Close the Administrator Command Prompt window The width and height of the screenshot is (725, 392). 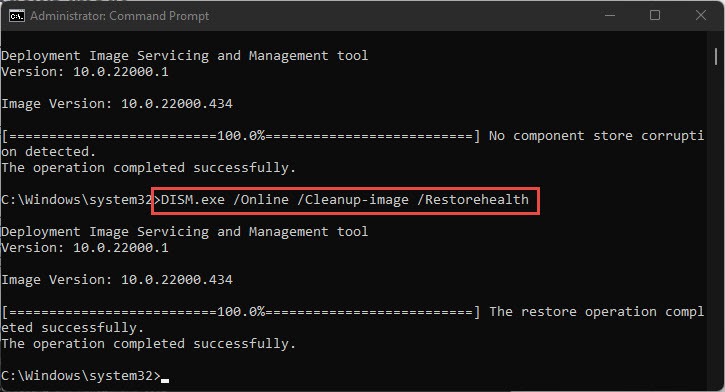700,16
